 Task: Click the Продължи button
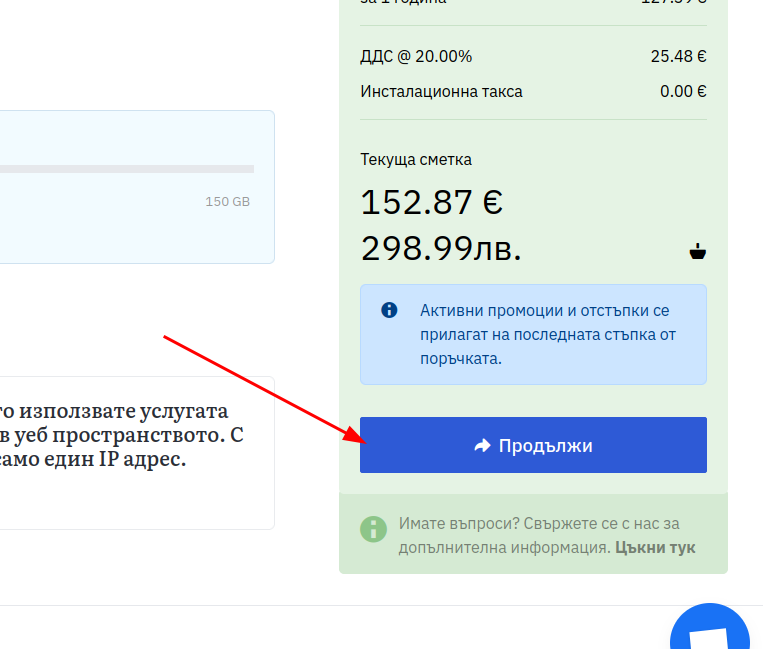click(x=533, y=445)
